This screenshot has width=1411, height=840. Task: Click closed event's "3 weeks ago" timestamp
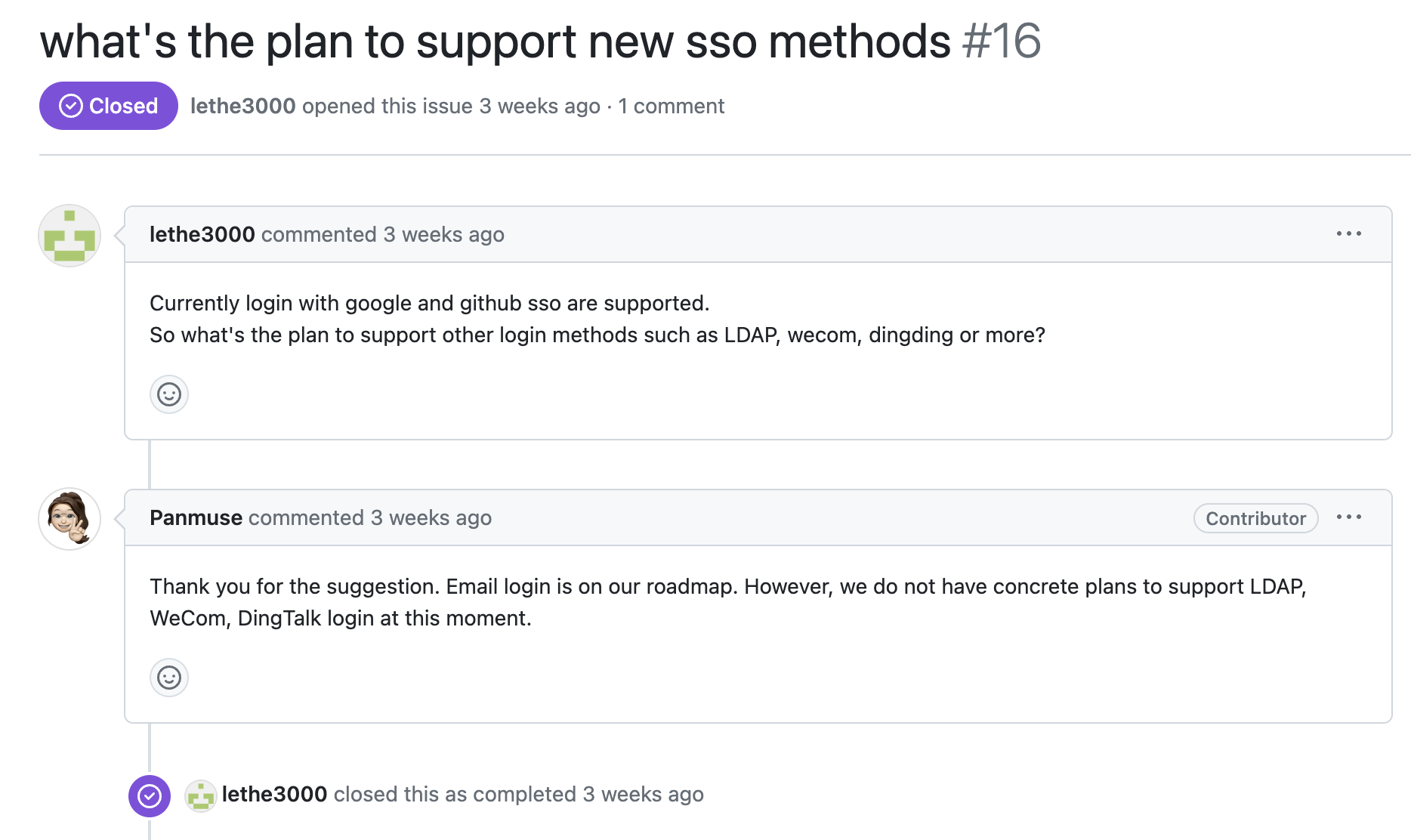[643, 794]
